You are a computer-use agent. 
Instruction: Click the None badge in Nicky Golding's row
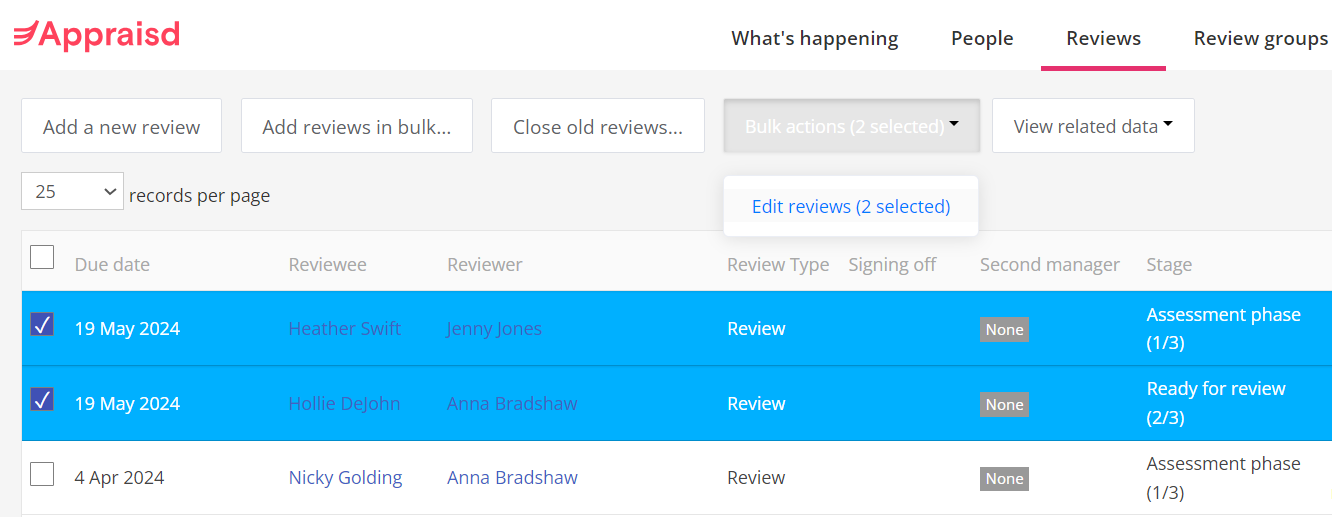click(1004, 479)
